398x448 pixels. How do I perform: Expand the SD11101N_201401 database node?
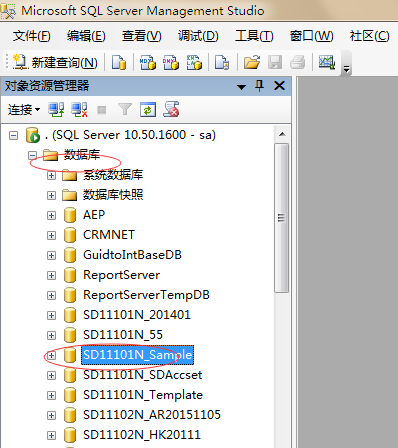click(51, 315)
